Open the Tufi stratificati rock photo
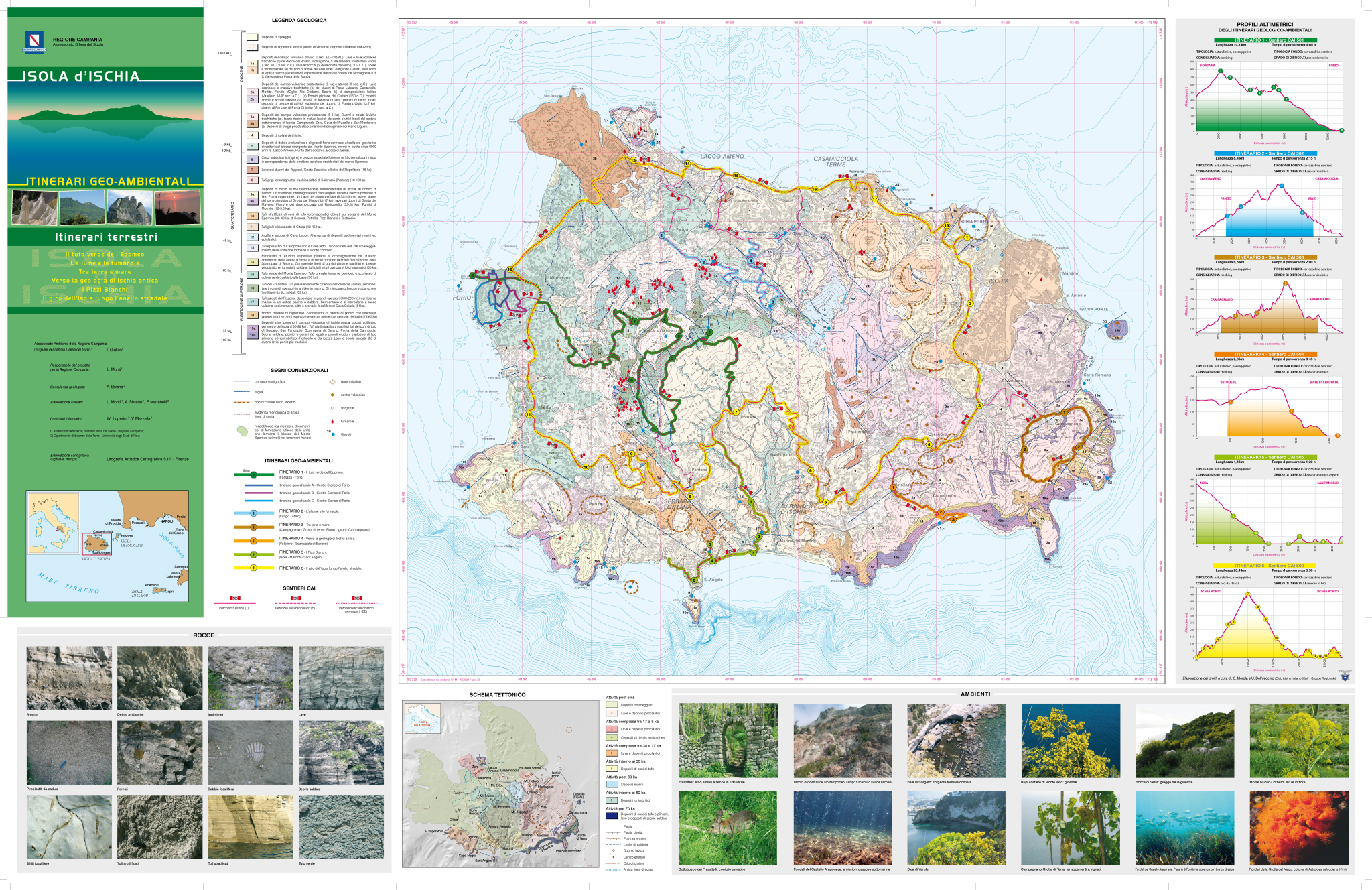The height and width of the screenshot is (890, 1372). tap(251, 827)
